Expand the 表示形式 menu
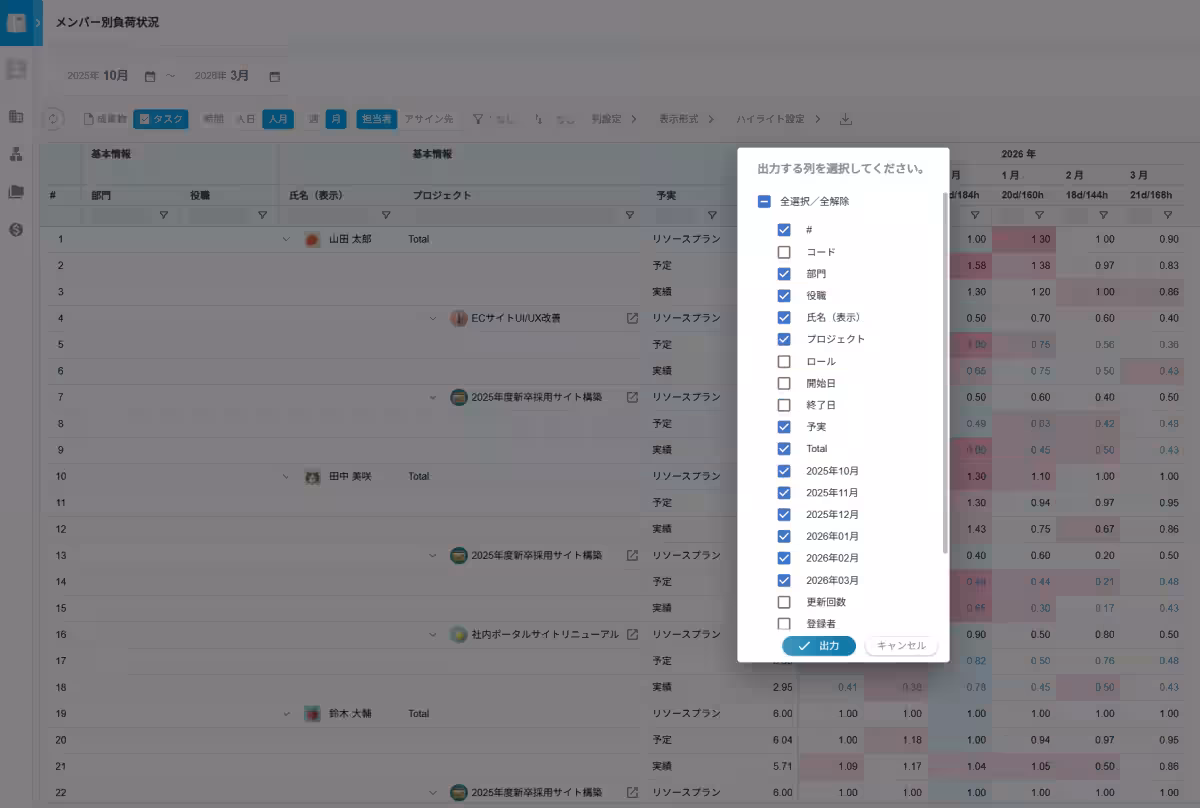Viewport: 1200px width, 808px height. tap(686, 119)
